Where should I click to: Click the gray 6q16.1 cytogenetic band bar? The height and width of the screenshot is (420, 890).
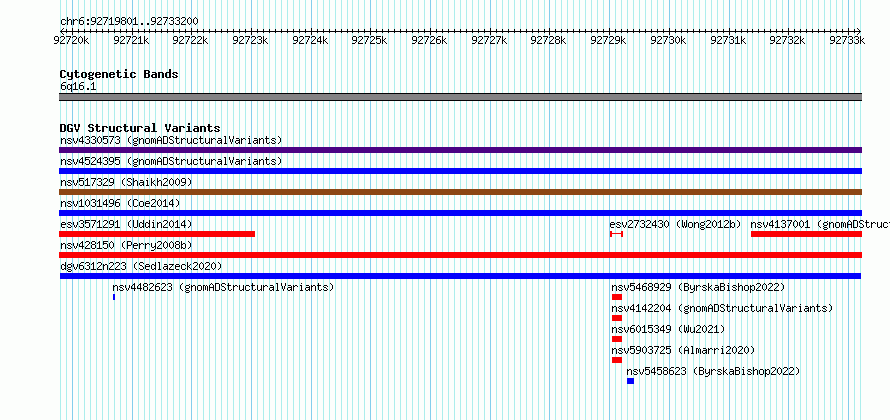(x=460, y=97)
